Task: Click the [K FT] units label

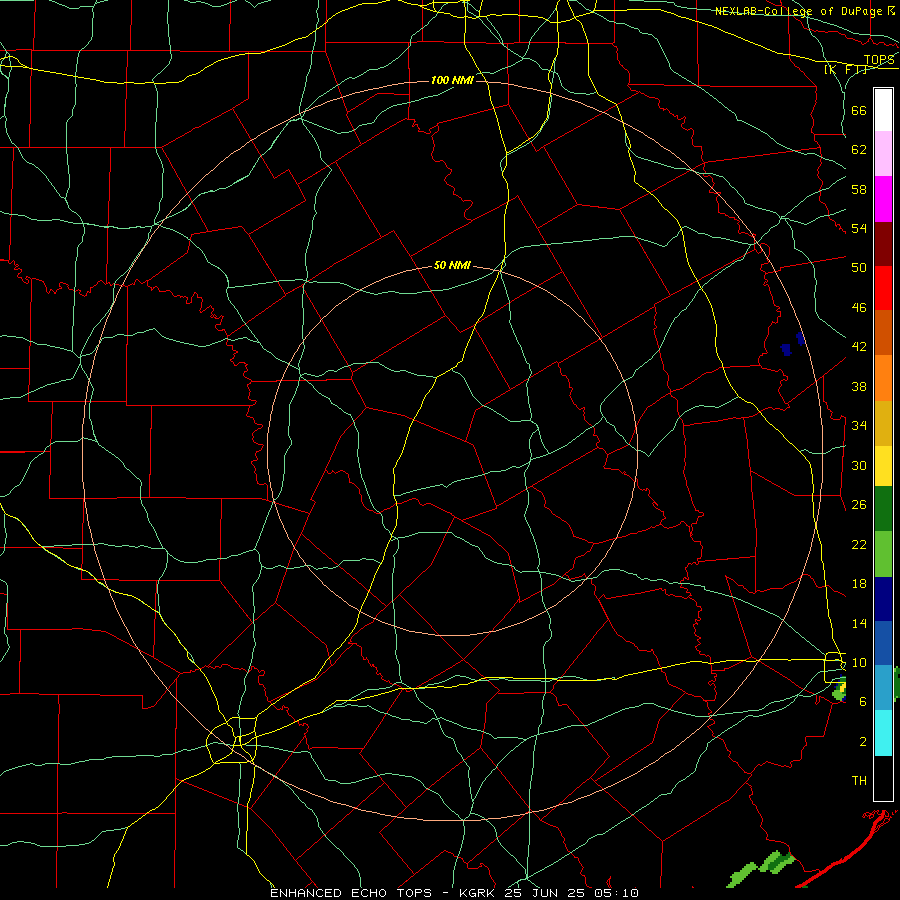Action: pyautogui.click(x=846, y=69)
